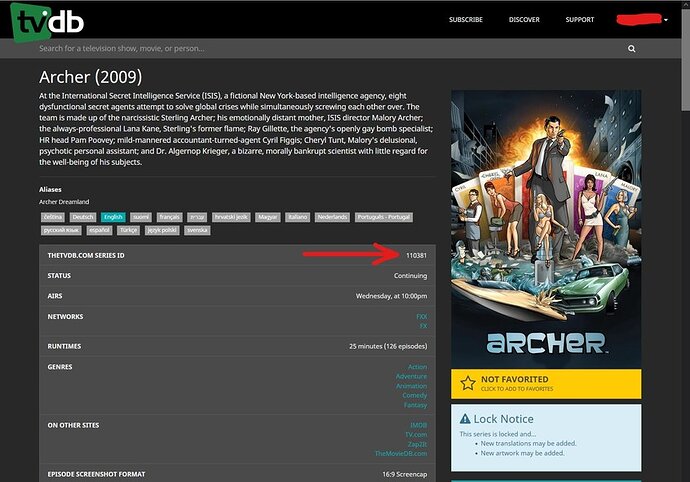Image resolution: width=690 pixels, height=482 pixels.
Task: Open the Fantasy genre link
Action: 415,405
